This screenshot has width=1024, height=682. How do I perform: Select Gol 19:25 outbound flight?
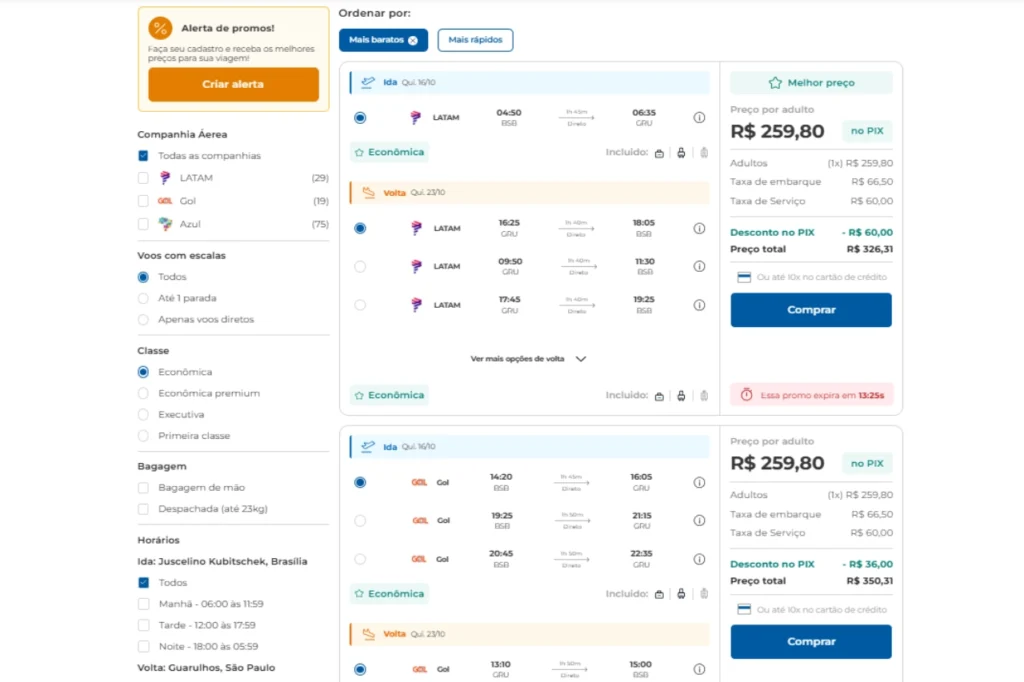click(x=360, y=521)
